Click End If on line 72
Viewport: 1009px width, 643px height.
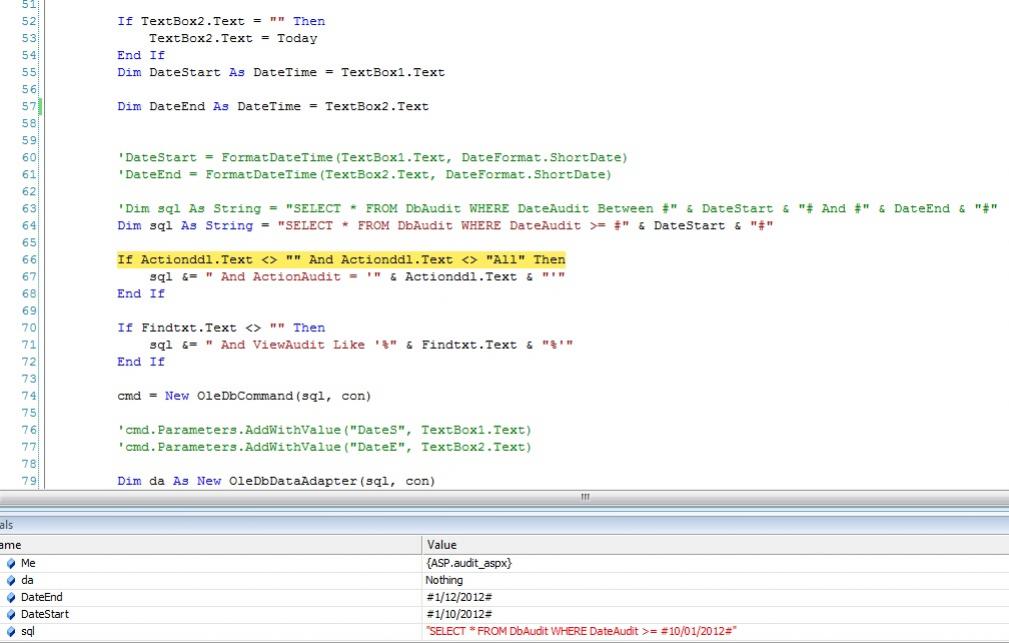point(141,362)
